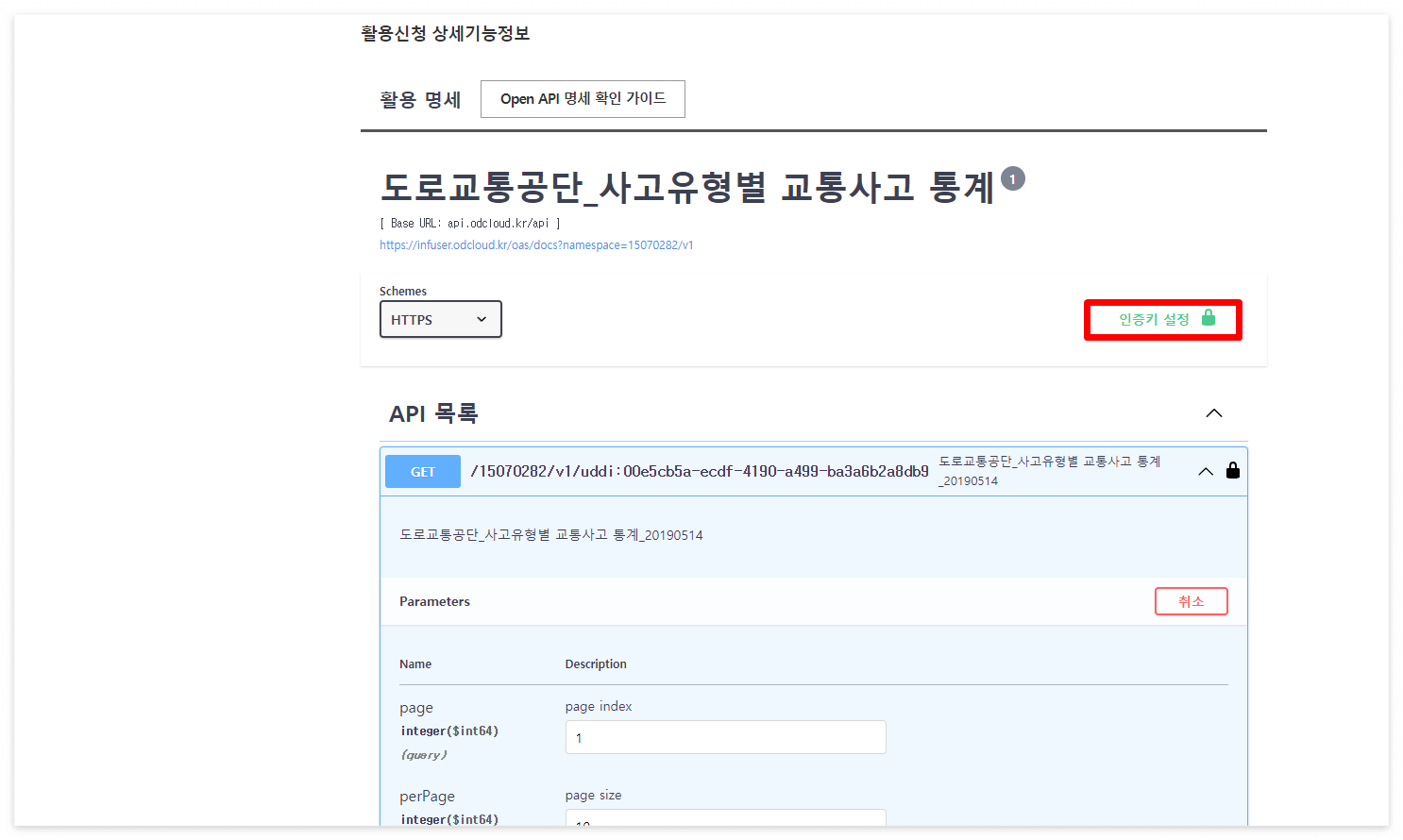Viewport: 1403px width, 840px height.
Task: Open the Open API 명세 확인 가이드 button
Action: [583, 99]
